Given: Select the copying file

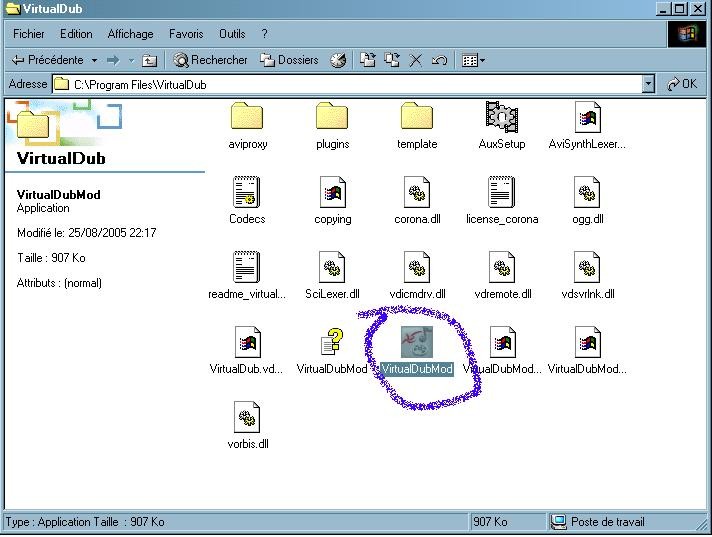Looking at the screenshot, I should [332, 201].
